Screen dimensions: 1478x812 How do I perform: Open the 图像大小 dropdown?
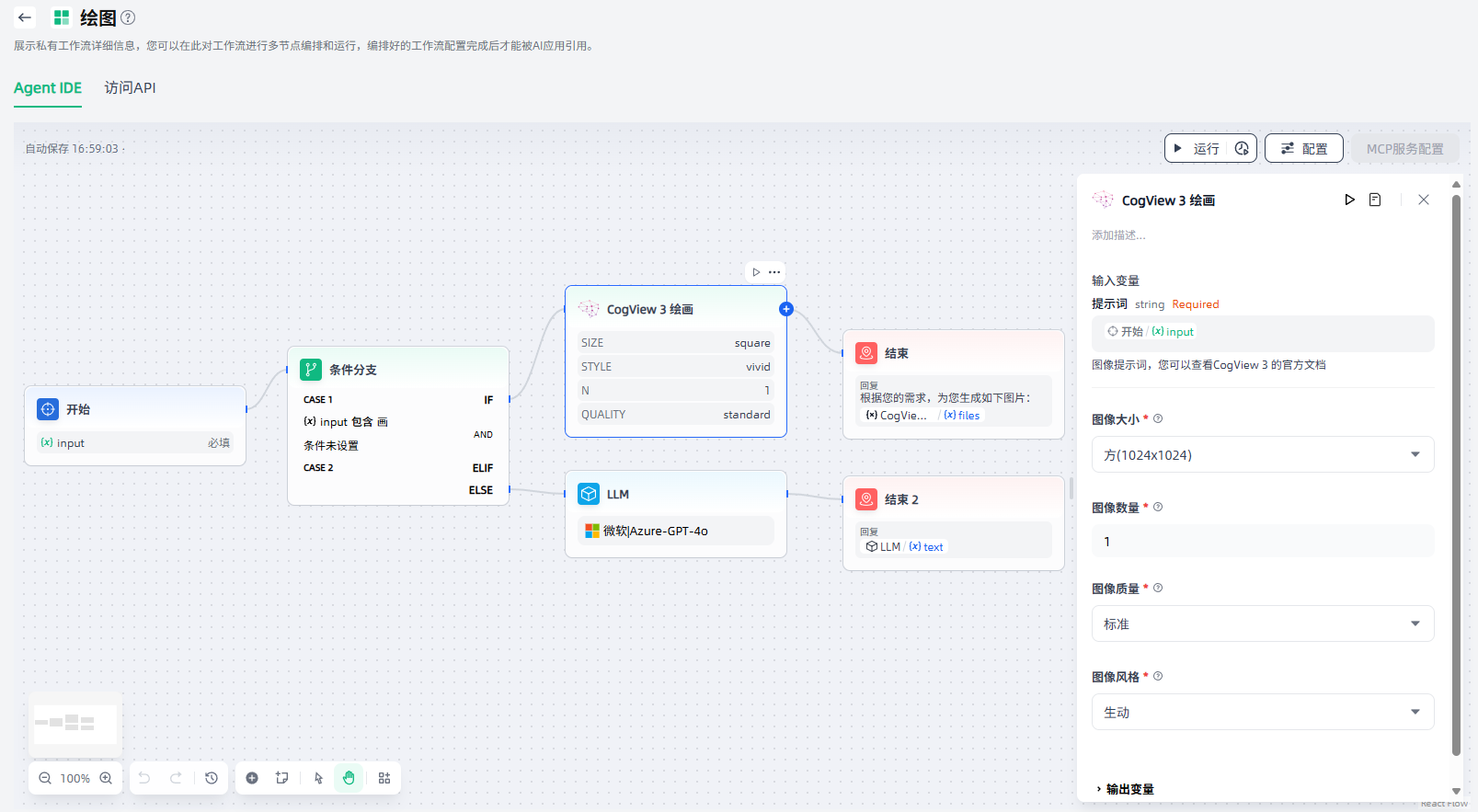click(x=1262, y=454)
